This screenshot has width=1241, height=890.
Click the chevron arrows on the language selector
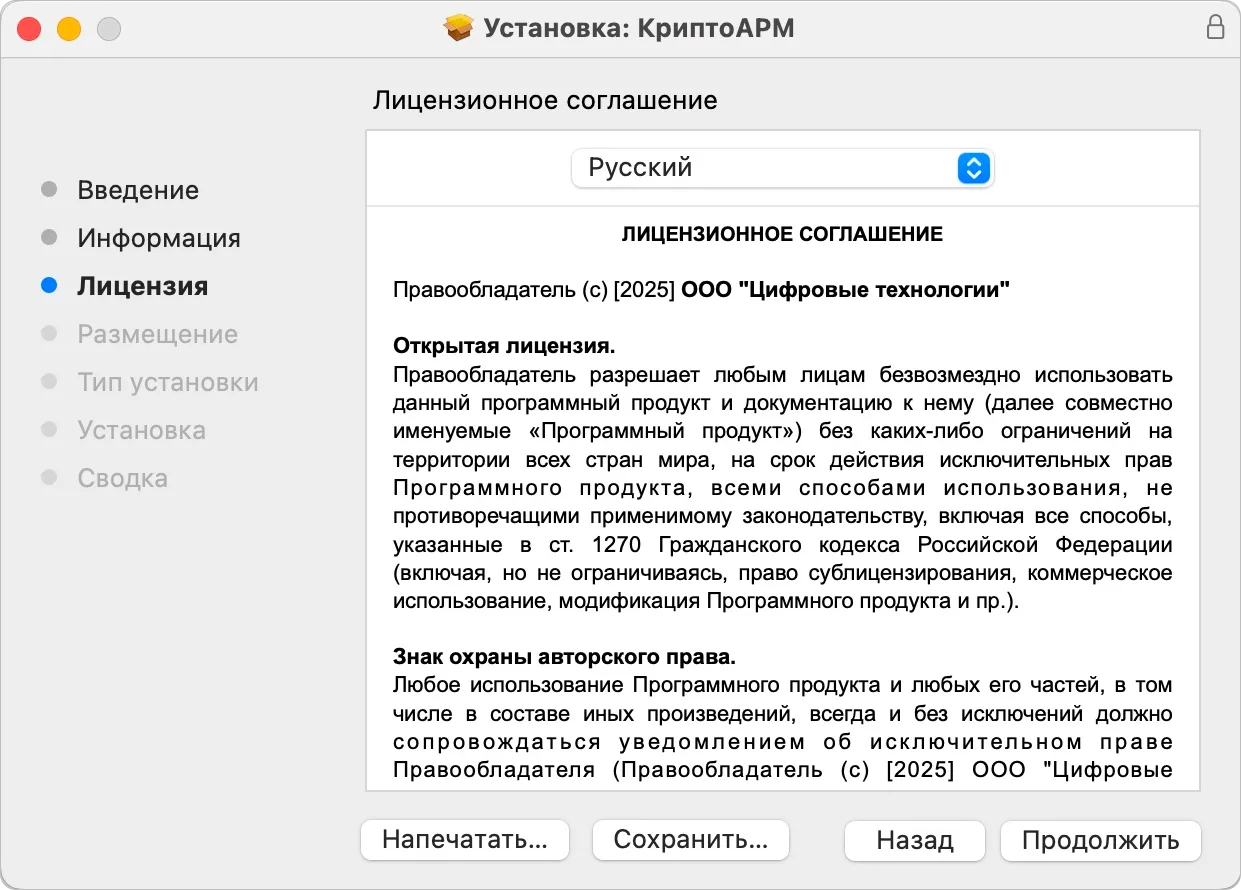[972, 168]
